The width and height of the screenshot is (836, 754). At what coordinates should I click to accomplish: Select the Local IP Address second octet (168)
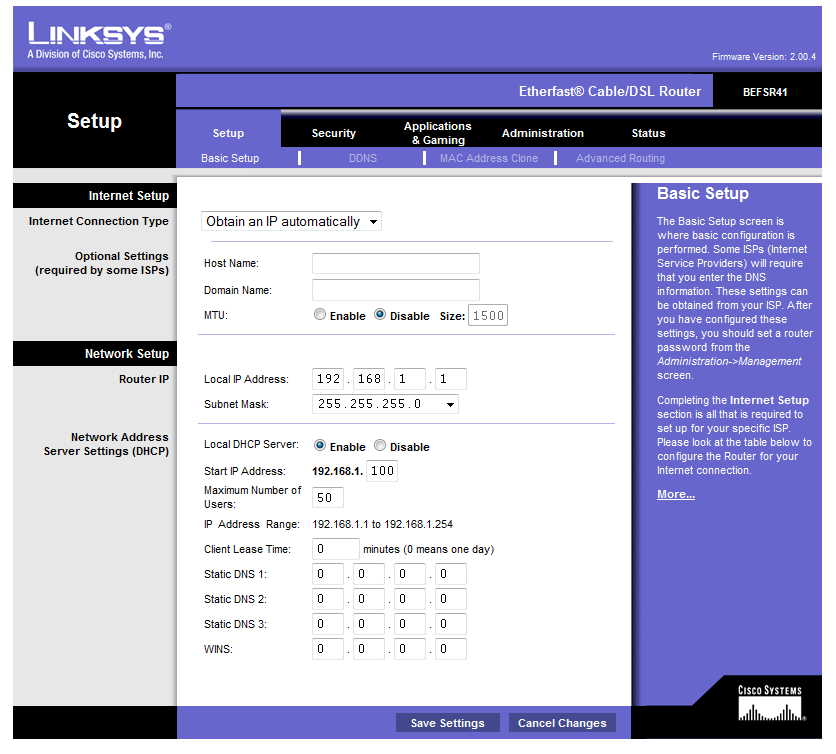tap(369, 379)
